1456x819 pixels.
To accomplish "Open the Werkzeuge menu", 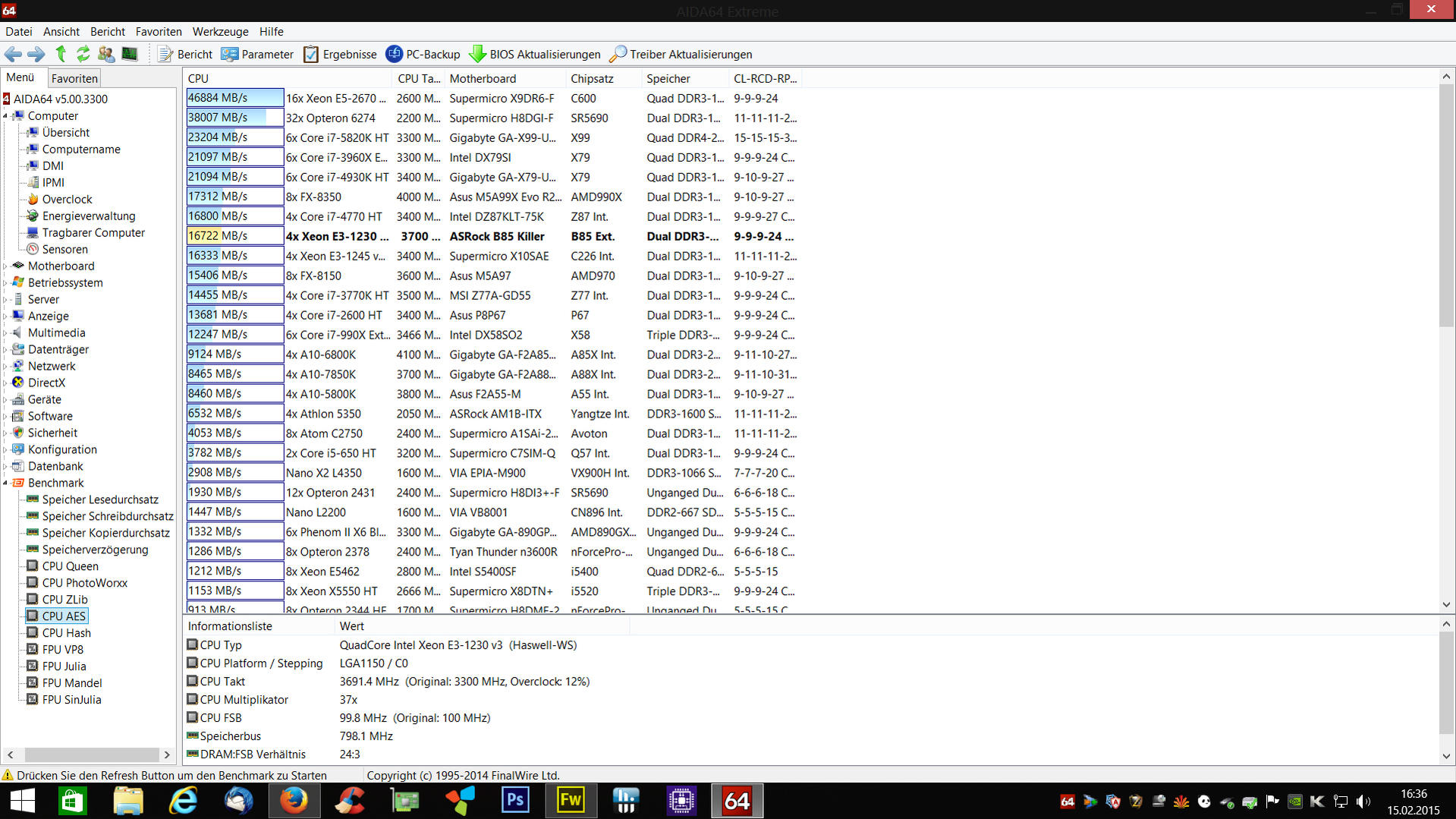I will pos(220,31).
